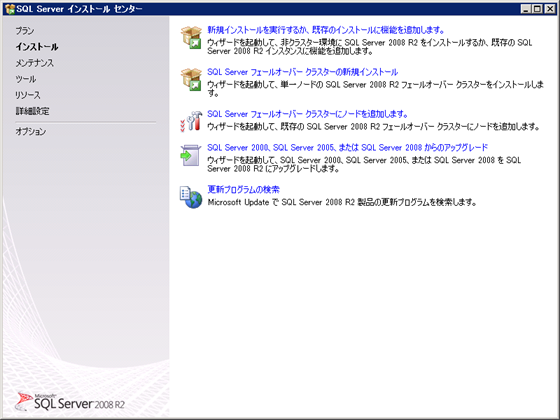The width and height of the screenshot is (560, 420).
Task: Click the Microsoft Update description text
Action: tap(342, 202)
